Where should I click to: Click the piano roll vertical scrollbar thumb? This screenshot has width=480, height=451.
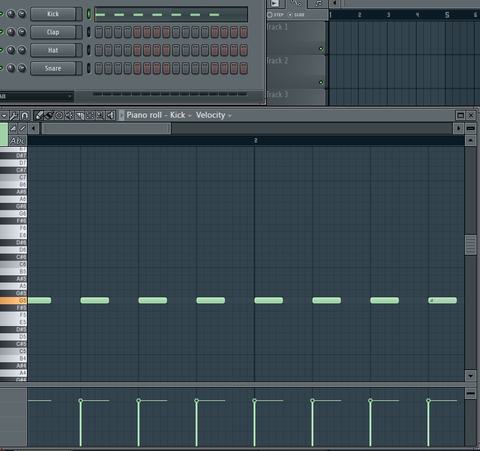[470, 245]
